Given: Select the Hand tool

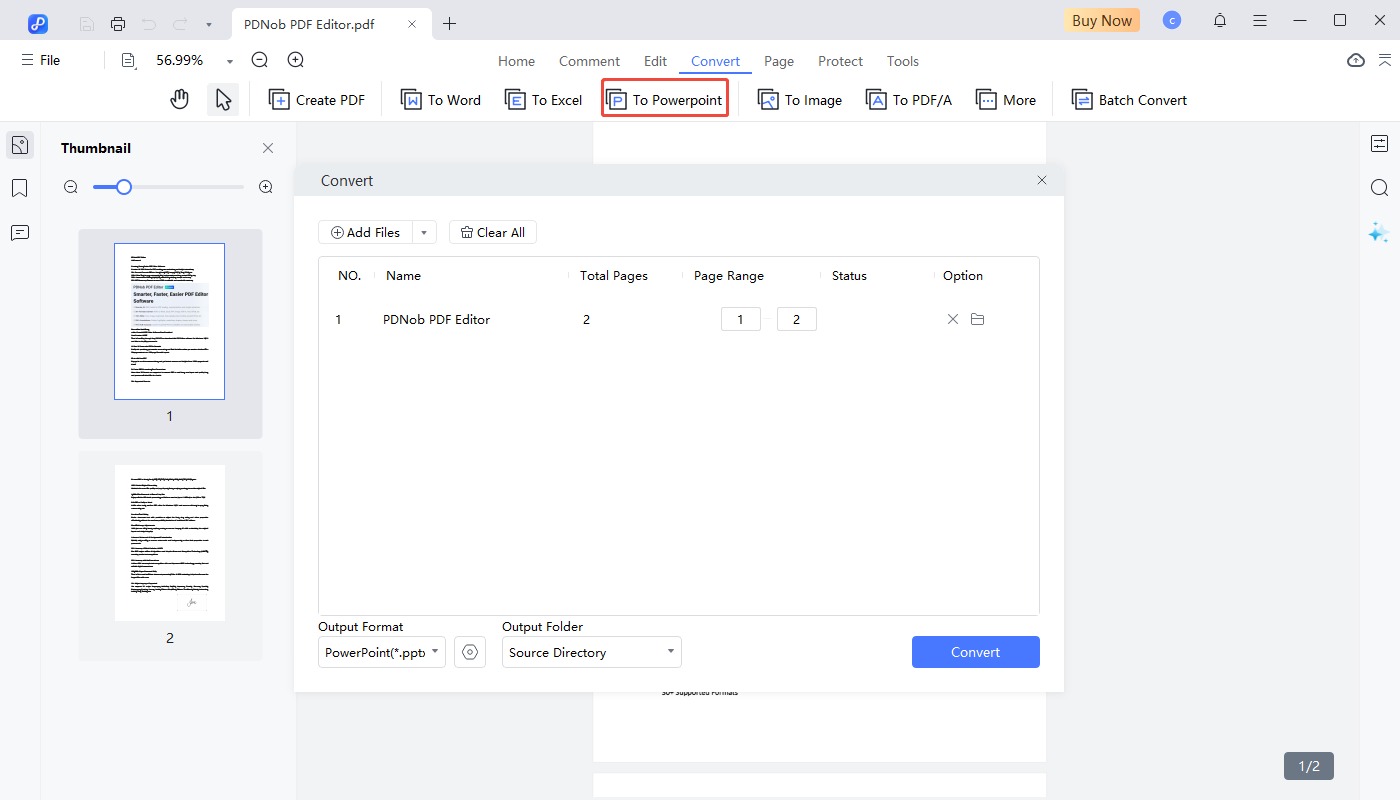Looking at the screenshot, I should coord(180,99).
